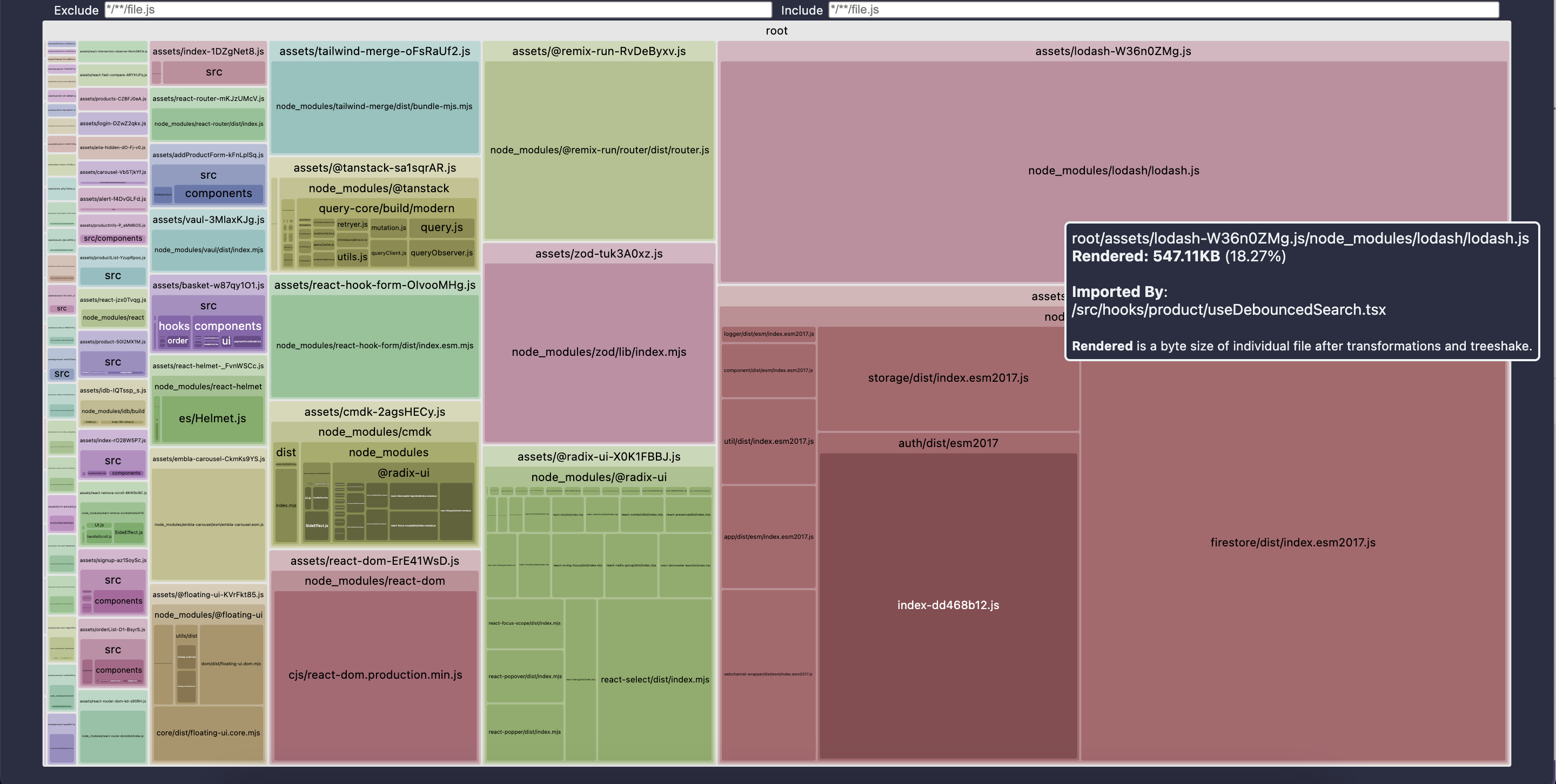This screenshot has width=1556, height=784.
Task: Select the firestore/dist/index.esm2017.js block
Action: tap(1293, 543)
